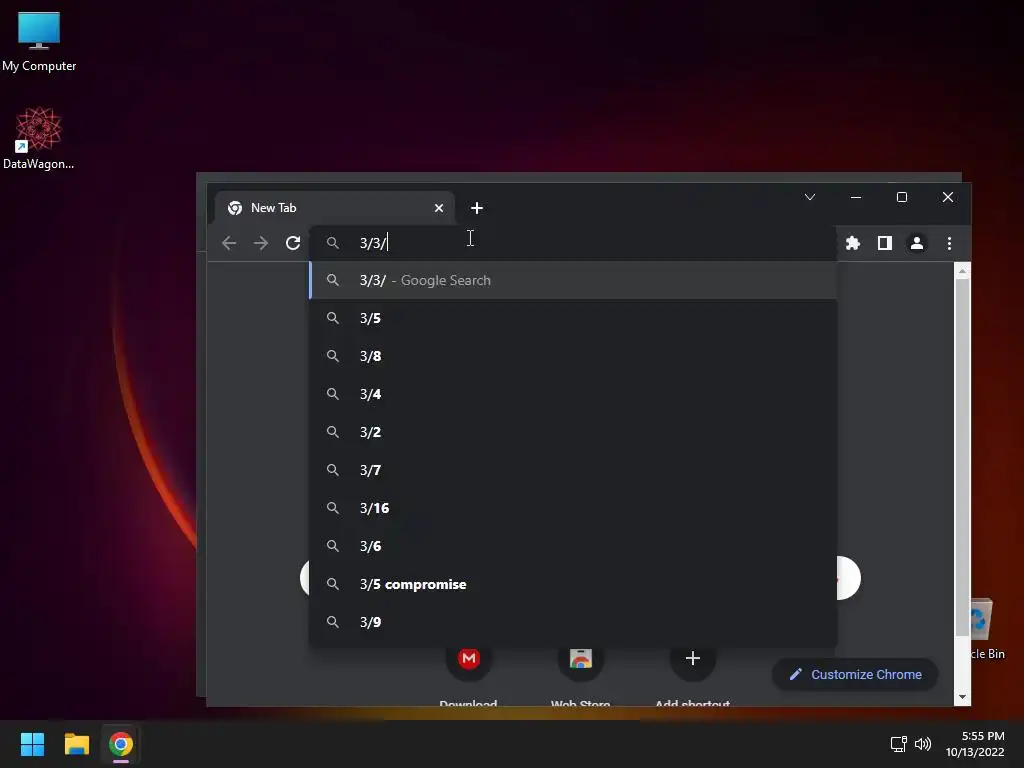Open Chrome's three-dot menu

[x=950, y=244]
